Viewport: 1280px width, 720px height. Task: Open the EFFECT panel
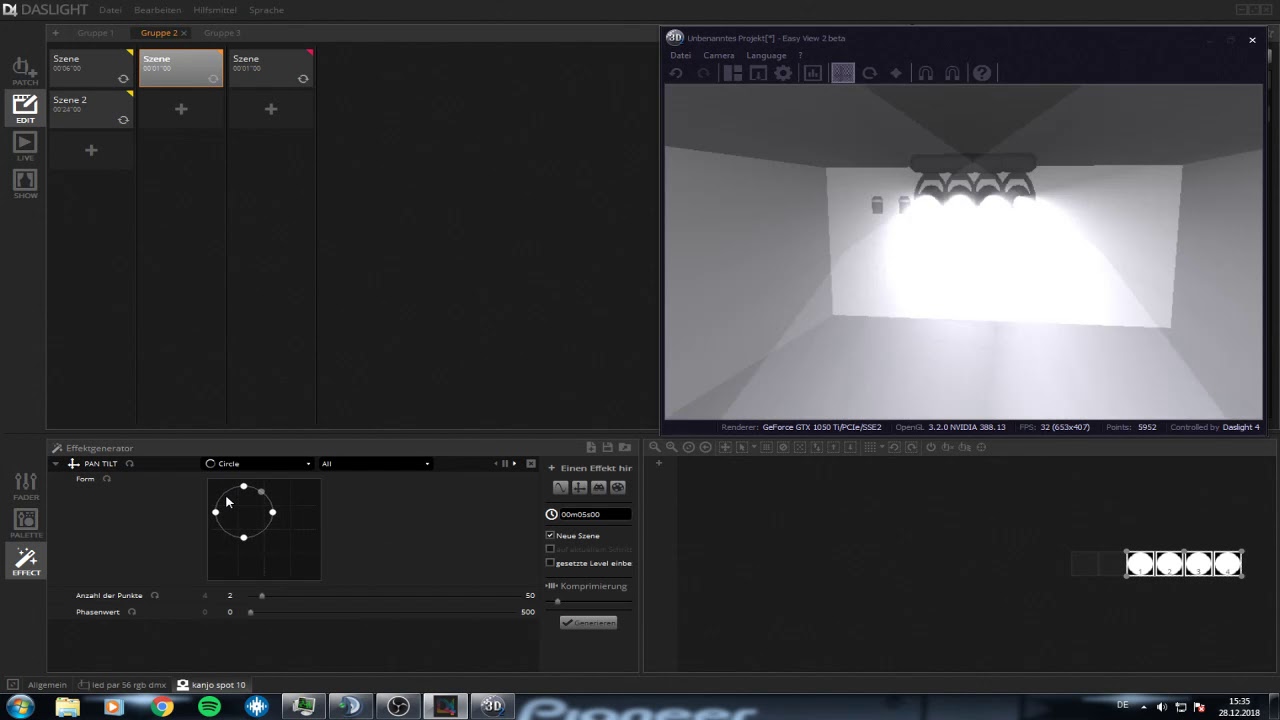(26, 562)
